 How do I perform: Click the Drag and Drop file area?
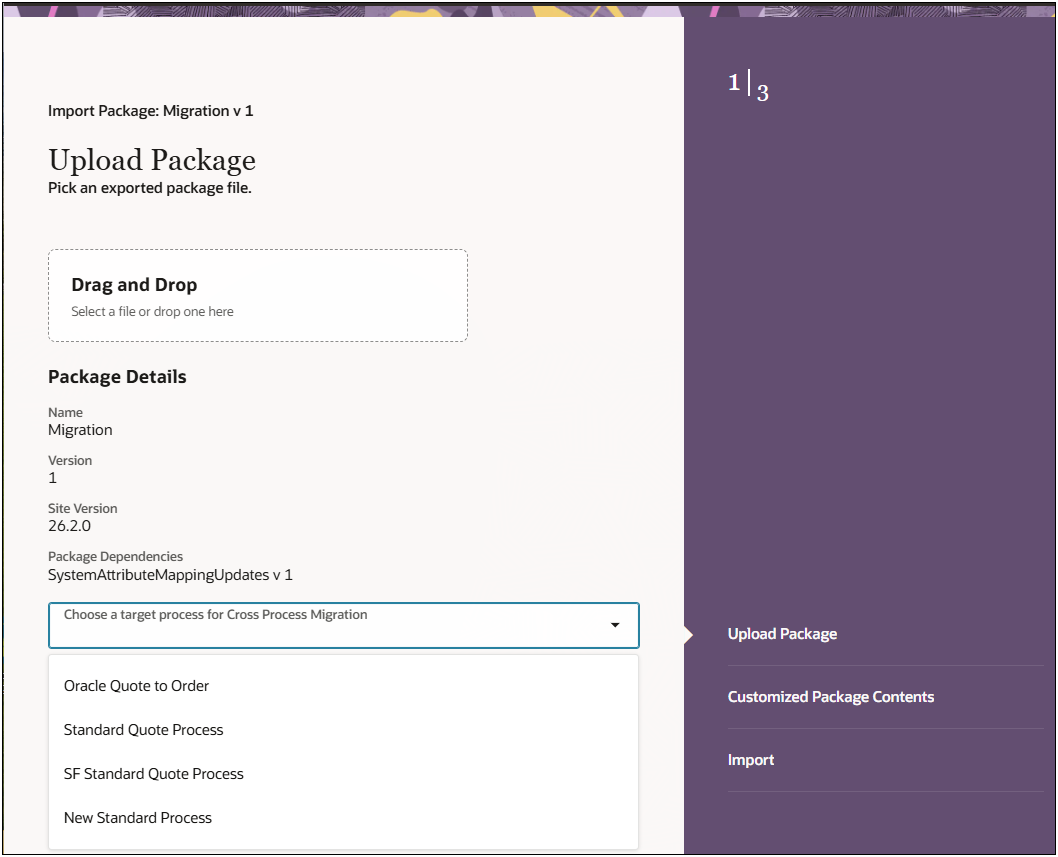click(x=258, y=296)
